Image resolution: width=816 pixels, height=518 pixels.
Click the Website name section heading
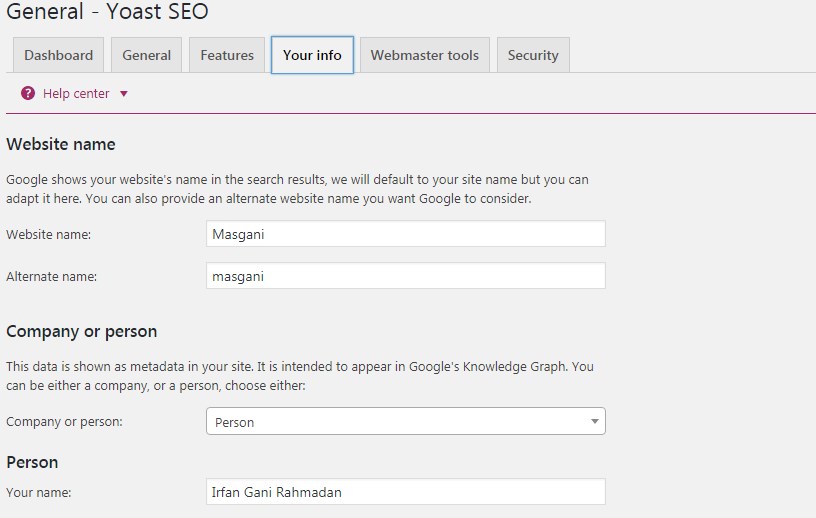(x=61, y=144)
